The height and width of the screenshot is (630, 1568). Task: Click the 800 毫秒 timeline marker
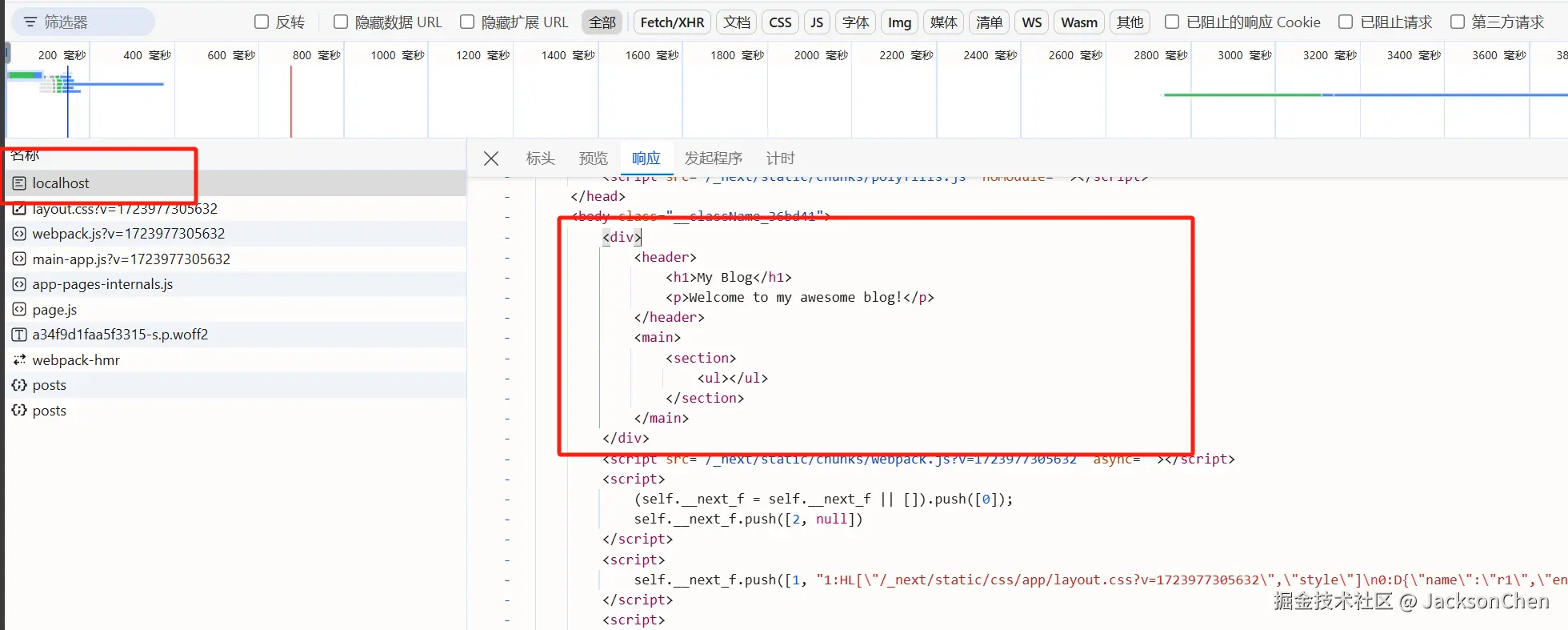click(316, 55)
